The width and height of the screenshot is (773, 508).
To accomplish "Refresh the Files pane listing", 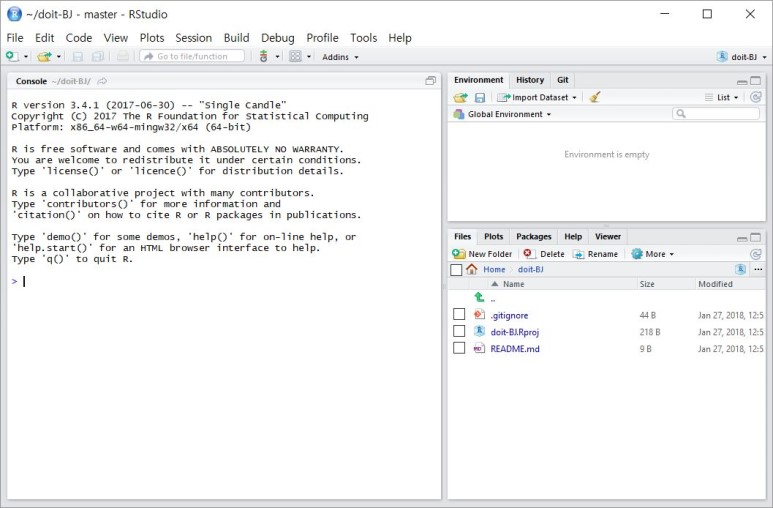I will 755,254.
